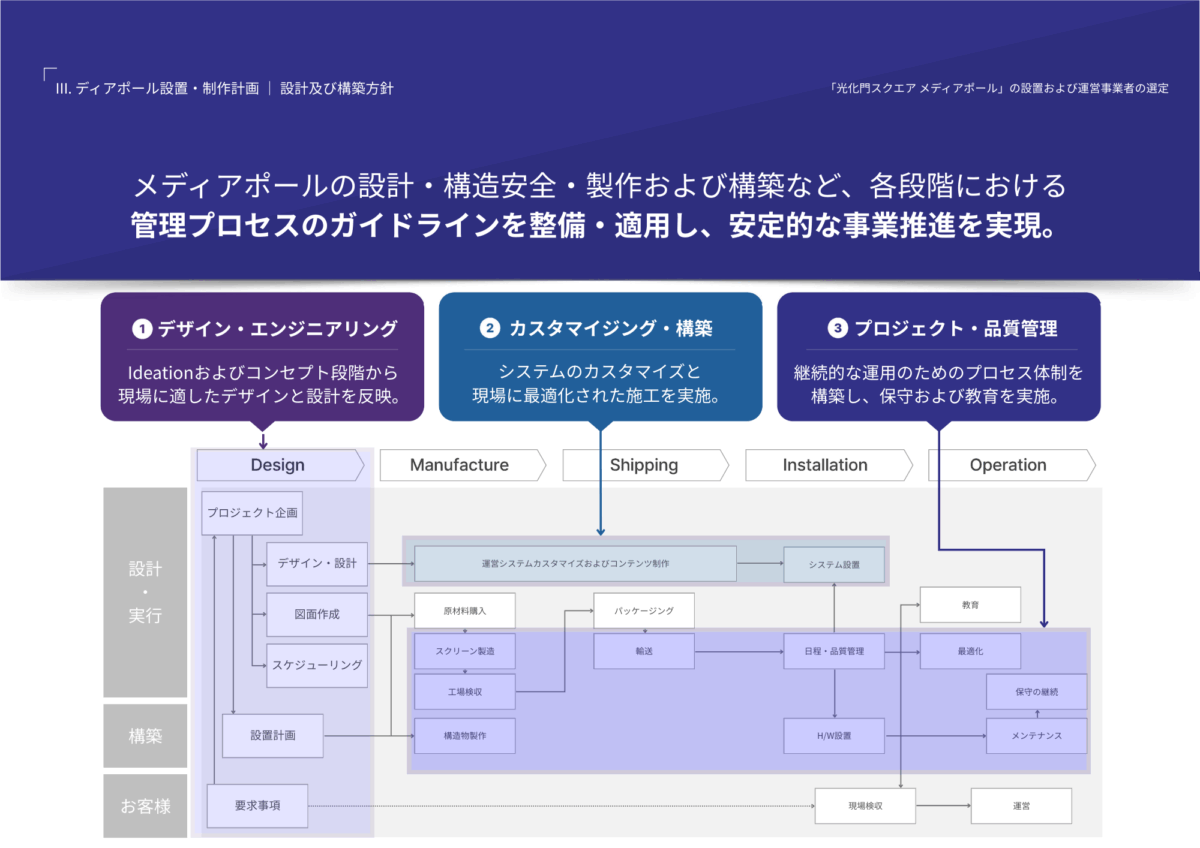This screenshot has height=848, width=1200.
Task: Click the システム設置 box
Action: tap(834, 565)
